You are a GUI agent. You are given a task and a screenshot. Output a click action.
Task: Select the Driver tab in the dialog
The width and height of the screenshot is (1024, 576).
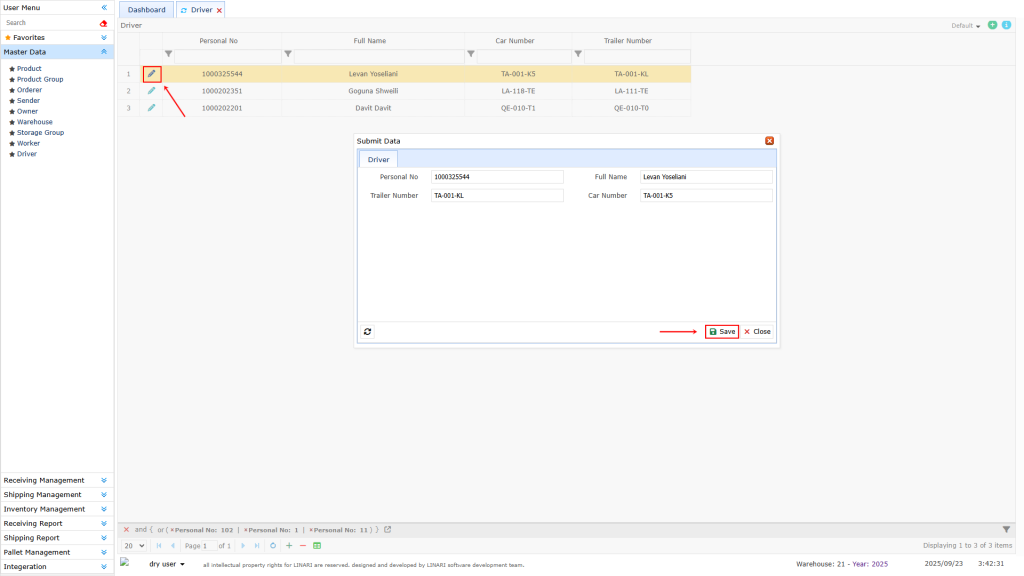pos(378,159)
